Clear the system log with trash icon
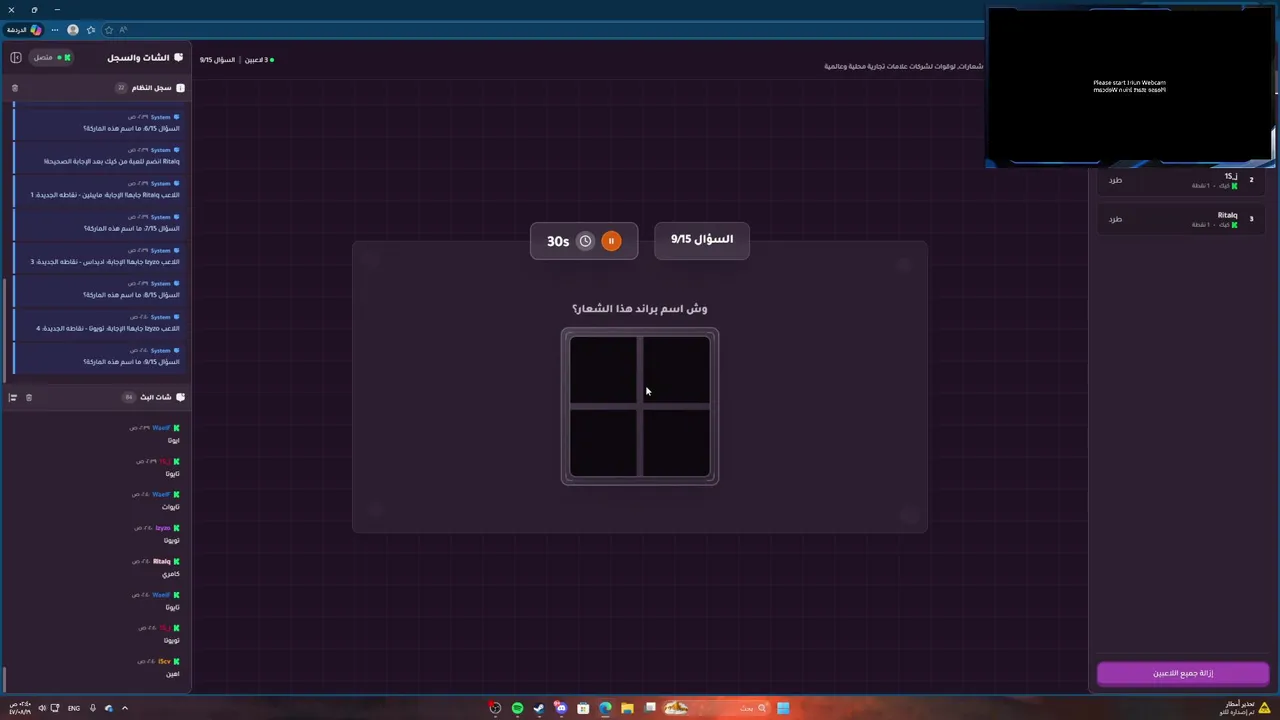This screenshot has height=720, width=1280. click(15, 88)
